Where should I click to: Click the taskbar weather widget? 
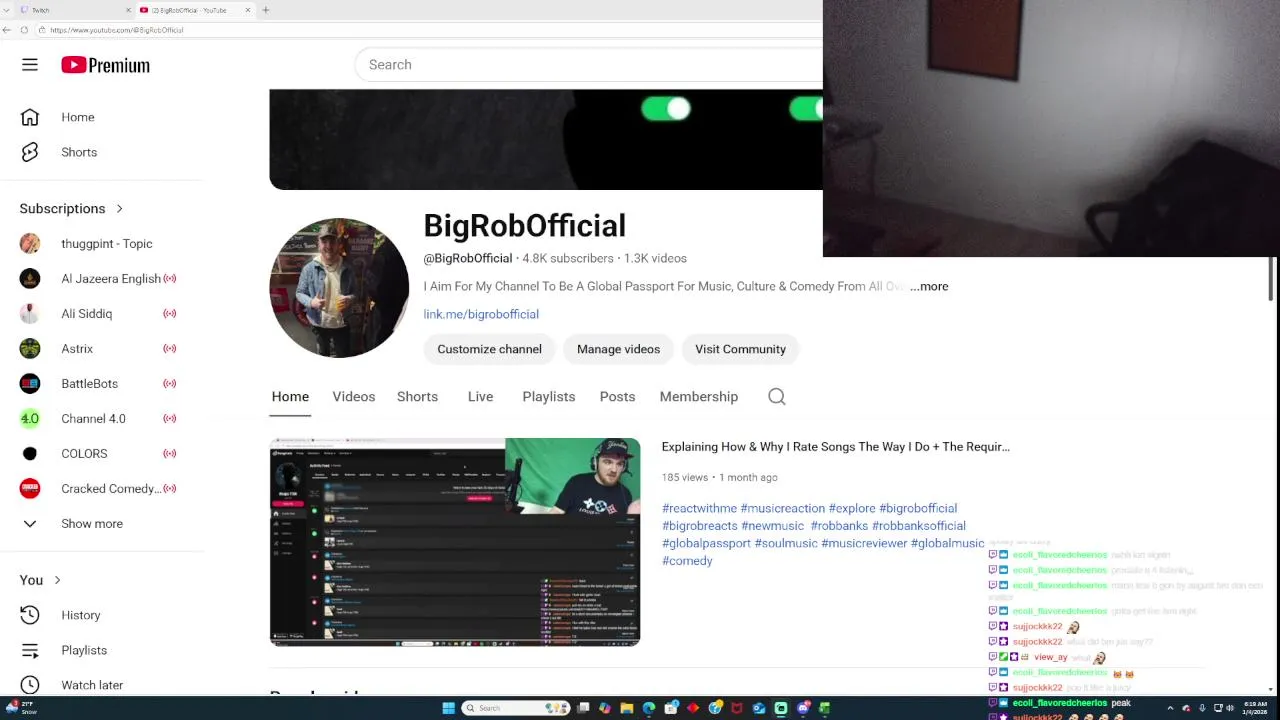tap(22, 708)
